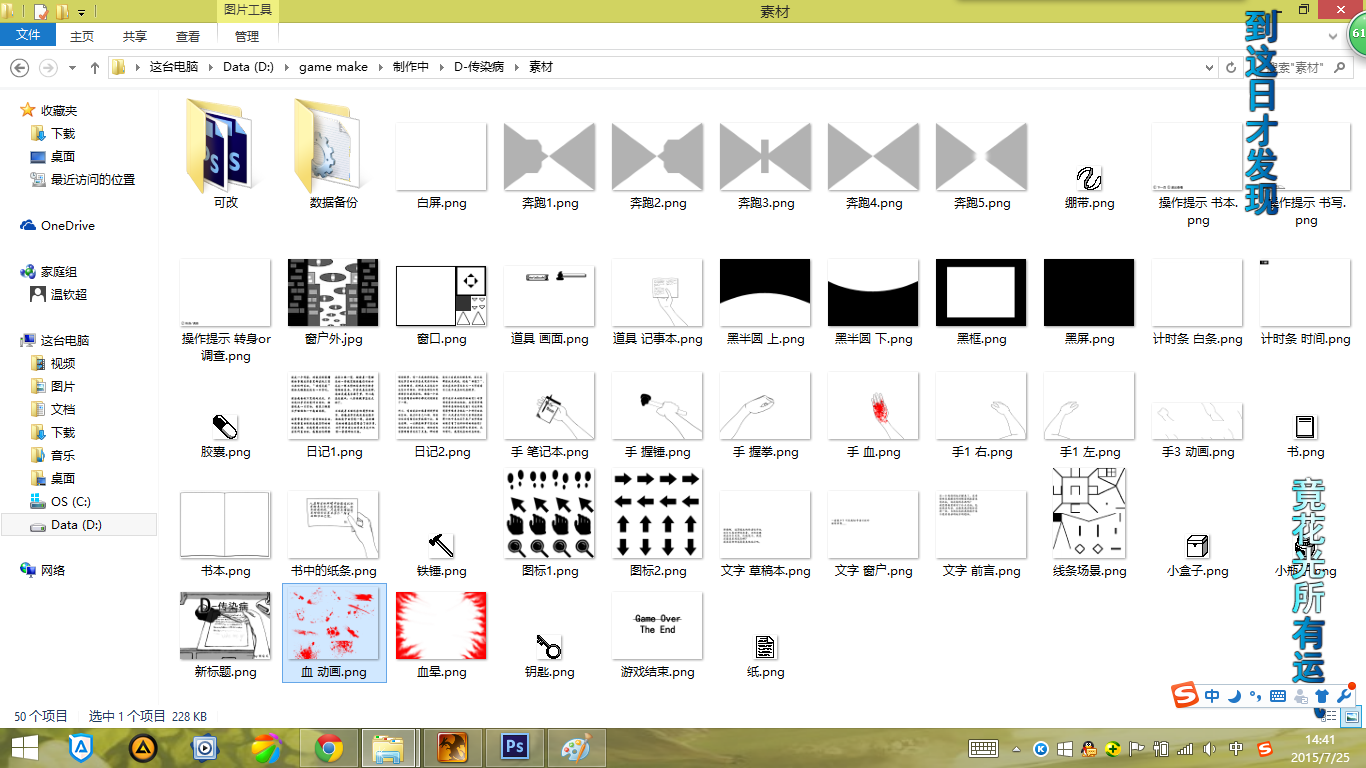Click the New Folder icon in quick access toolbar
Viewport: 1366px width, 768px height.
tap(62, 12)
